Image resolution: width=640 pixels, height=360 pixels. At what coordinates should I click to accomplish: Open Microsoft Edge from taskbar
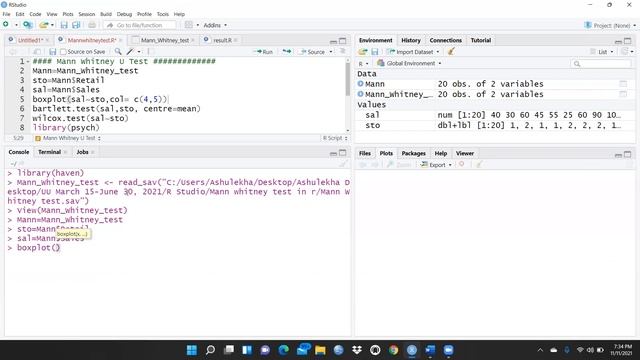tap(283, 350)
